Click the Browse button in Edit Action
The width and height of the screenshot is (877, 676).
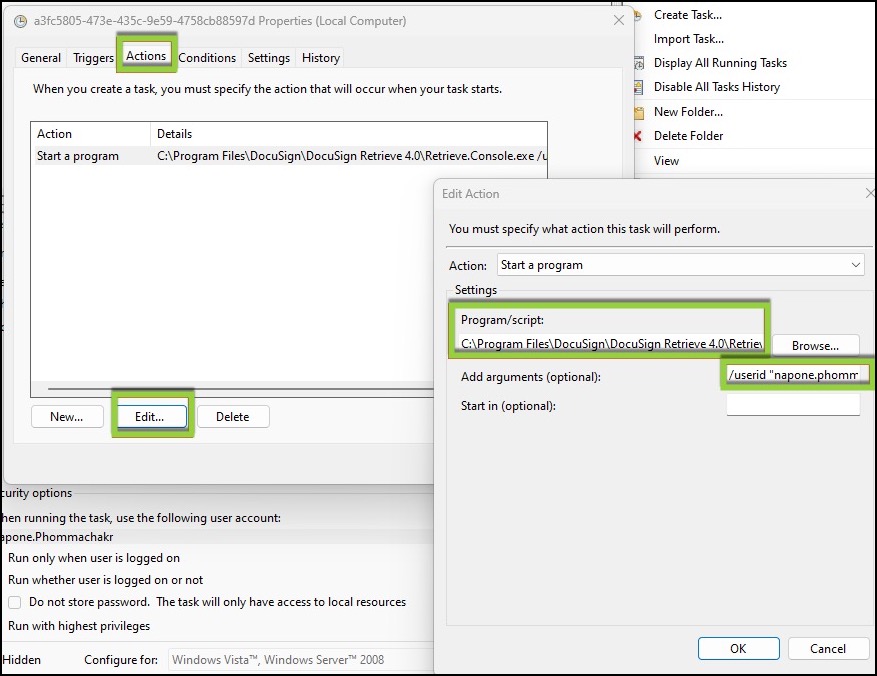coord(816,344)
